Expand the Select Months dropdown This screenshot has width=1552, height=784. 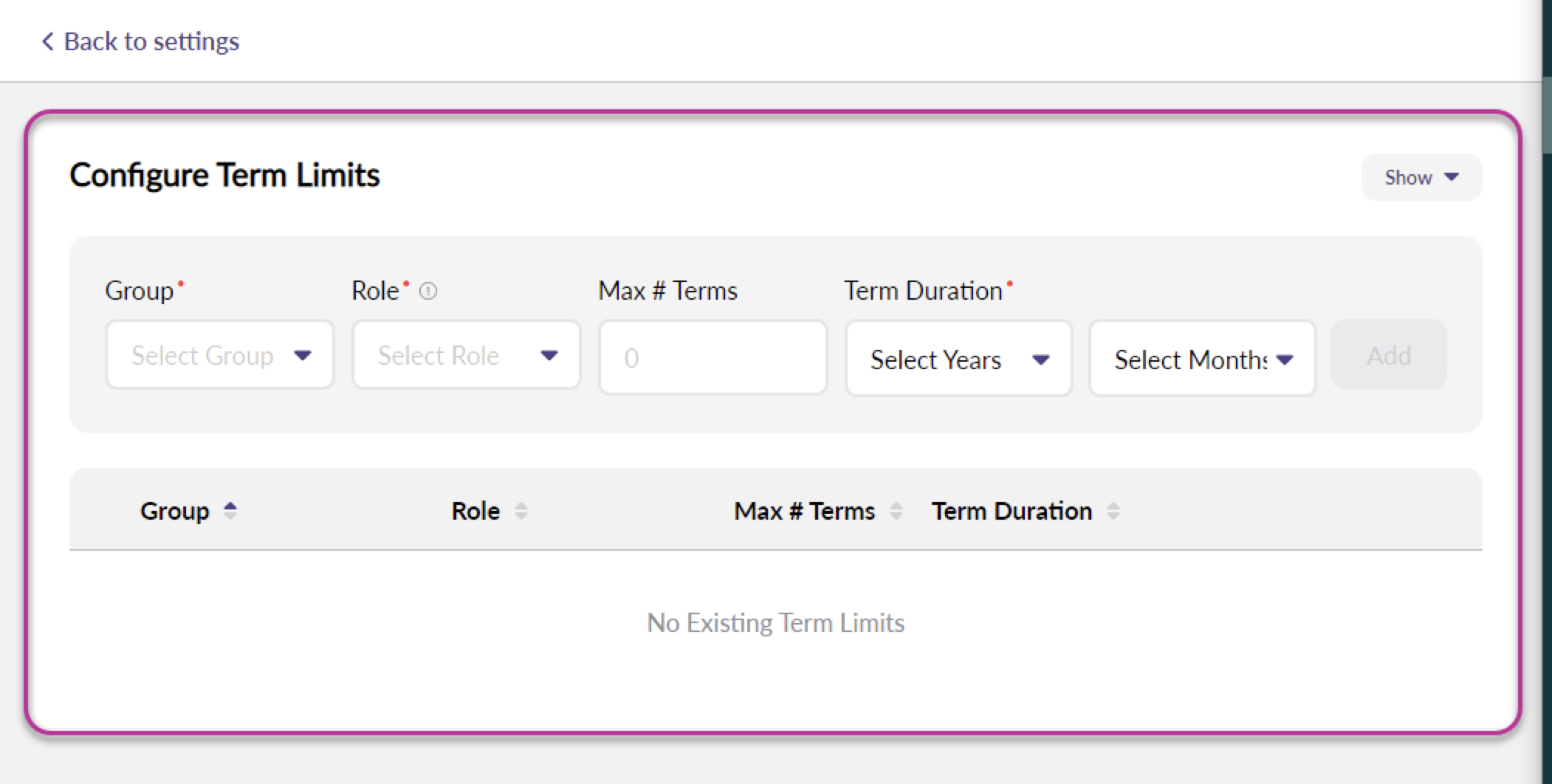(1201, 360)
